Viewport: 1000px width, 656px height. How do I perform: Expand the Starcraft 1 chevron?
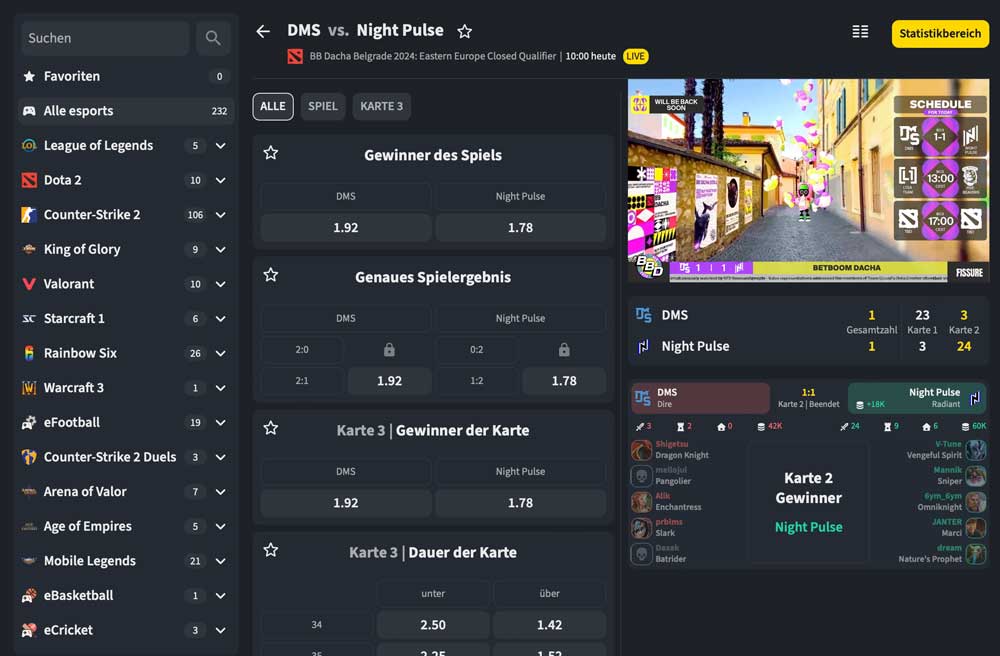(221, 319)
